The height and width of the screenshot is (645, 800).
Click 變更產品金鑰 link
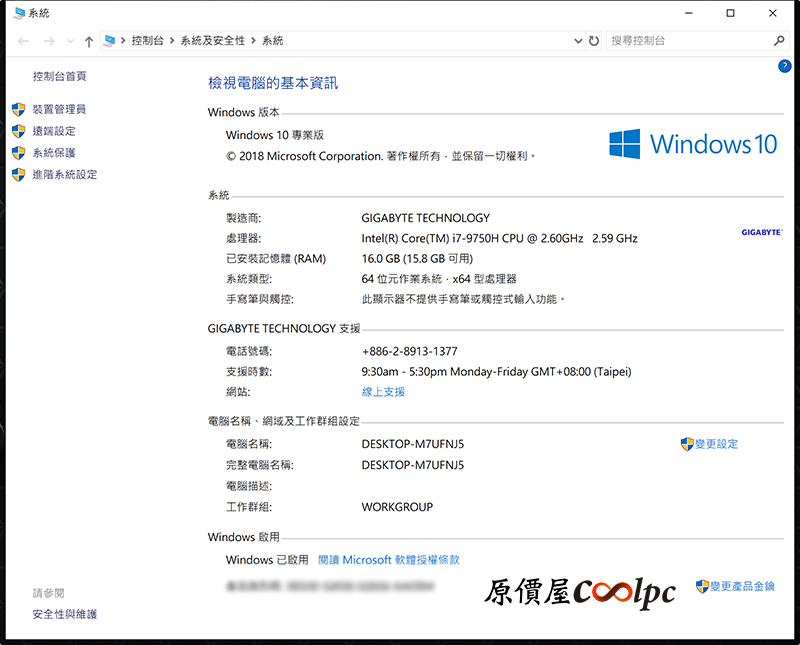pos(742,586)
